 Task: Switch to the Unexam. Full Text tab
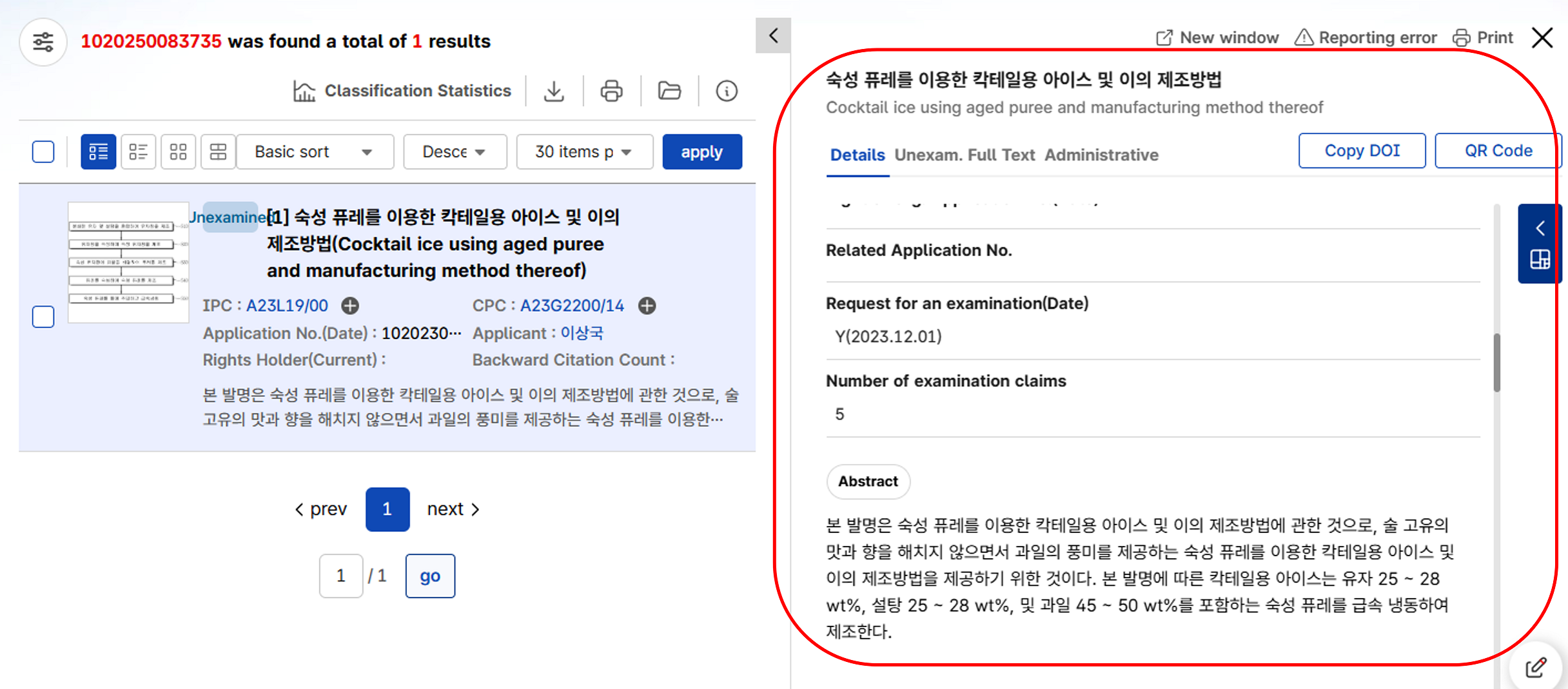pyautogui.click(x=965, y=155)
